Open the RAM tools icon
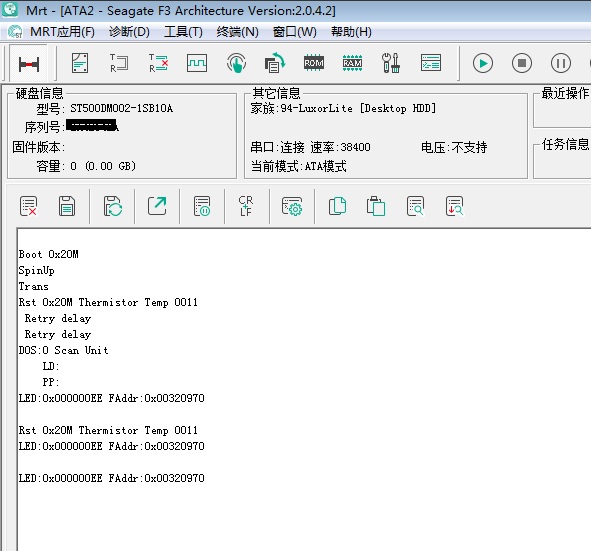The image size is (591, 551). (352, 63)
